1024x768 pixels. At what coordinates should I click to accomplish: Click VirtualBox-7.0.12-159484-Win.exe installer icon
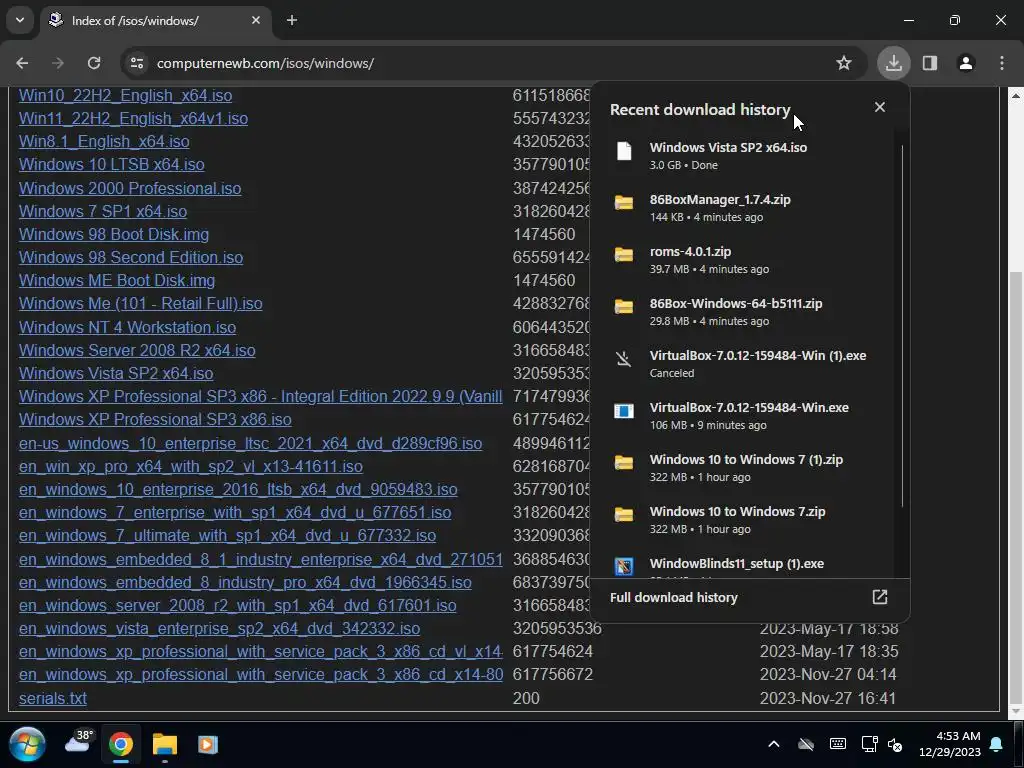(624, 411)
